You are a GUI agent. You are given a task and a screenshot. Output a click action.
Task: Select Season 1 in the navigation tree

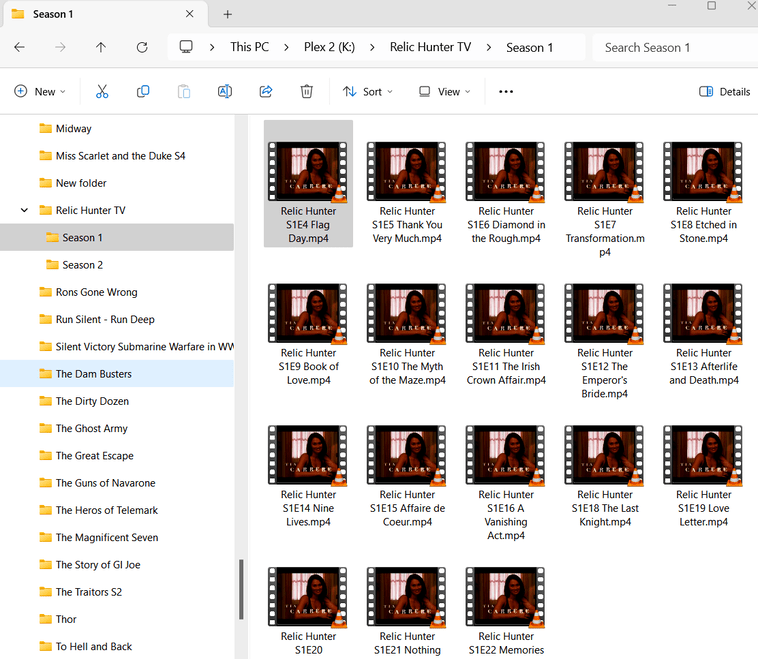[117, 237]
